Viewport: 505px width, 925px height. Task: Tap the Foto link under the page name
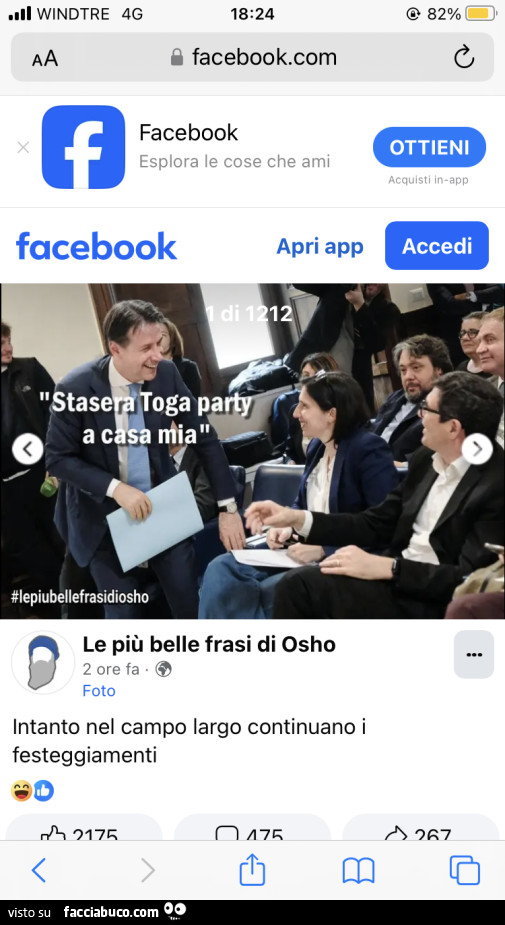(x=99, y=690)
